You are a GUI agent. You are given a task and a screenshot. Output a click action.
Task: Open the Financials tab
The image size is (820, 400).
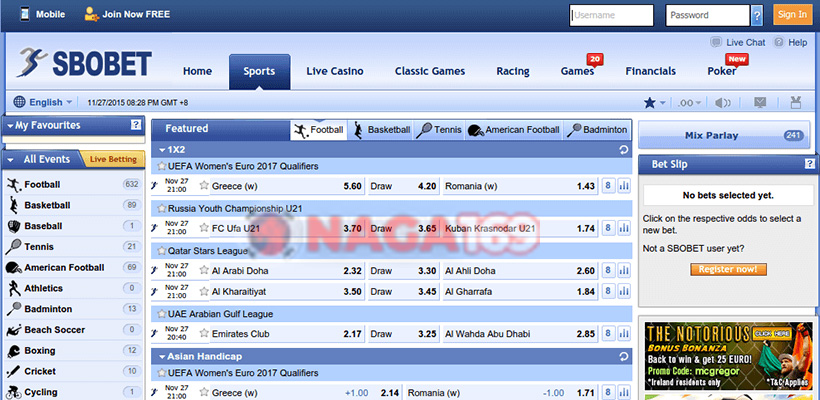point(651,71)
